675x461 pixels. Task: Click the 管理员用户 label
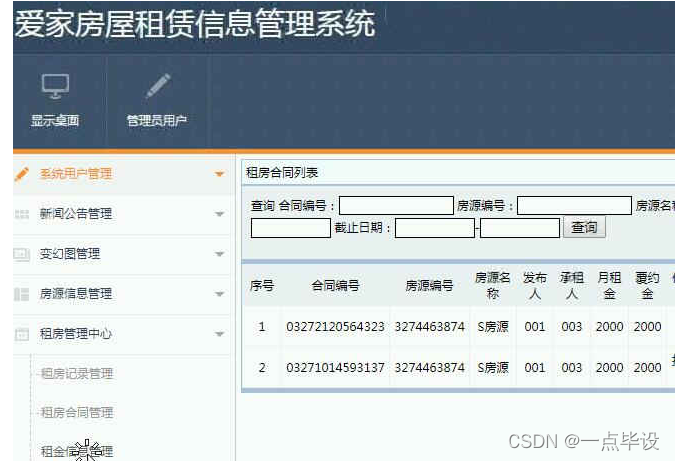[157, 120]
